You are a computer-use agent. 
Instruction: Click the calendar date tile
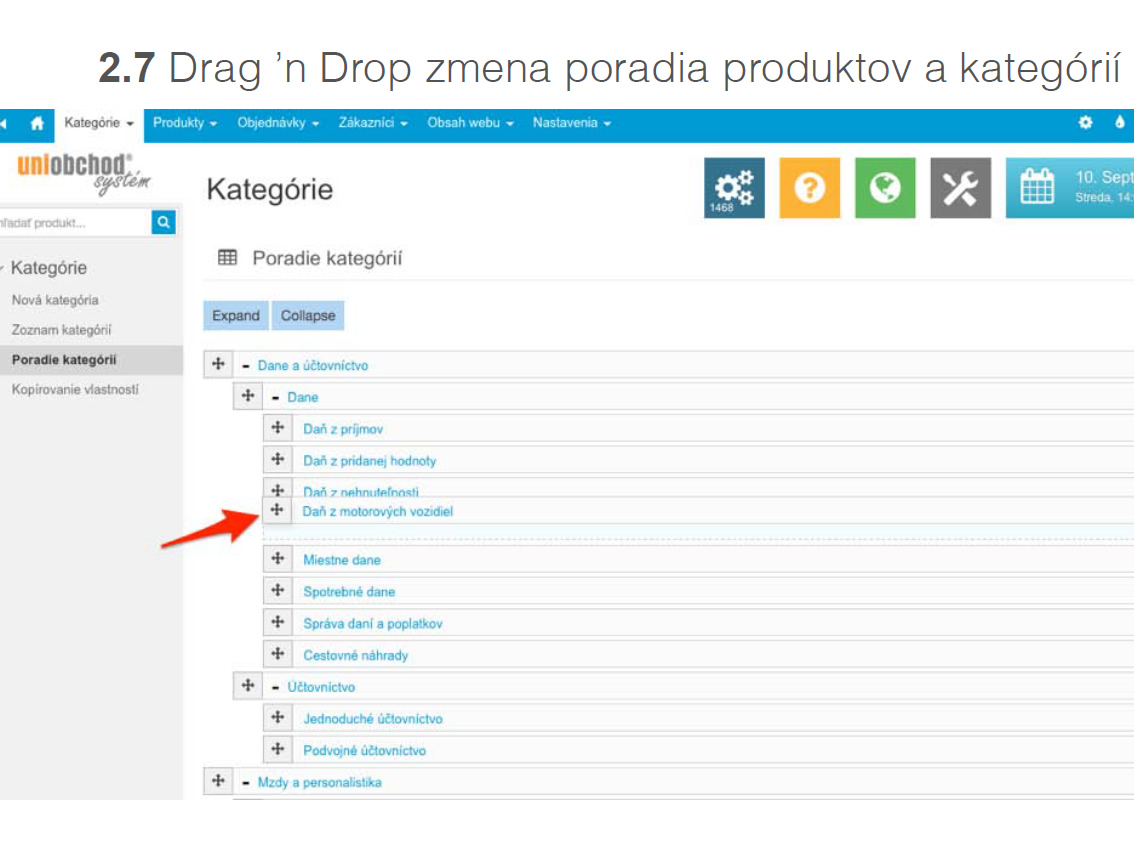(x=1070, y=188)
